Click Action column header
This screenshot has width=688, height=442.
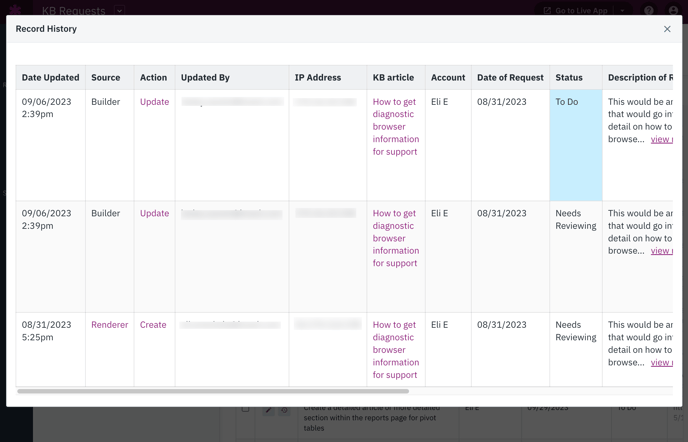point(154,78)
